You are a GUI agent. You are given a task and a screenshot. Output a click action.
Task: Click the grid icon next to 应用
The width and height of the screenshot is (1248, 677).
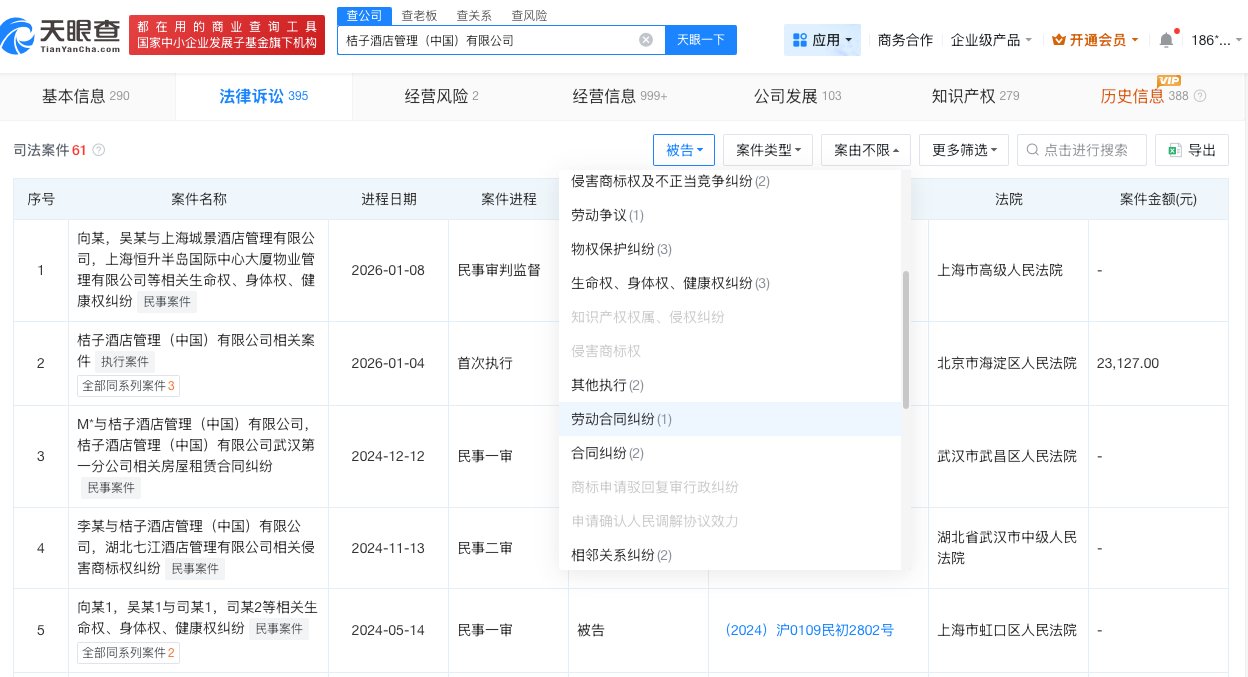coord(800,40)
